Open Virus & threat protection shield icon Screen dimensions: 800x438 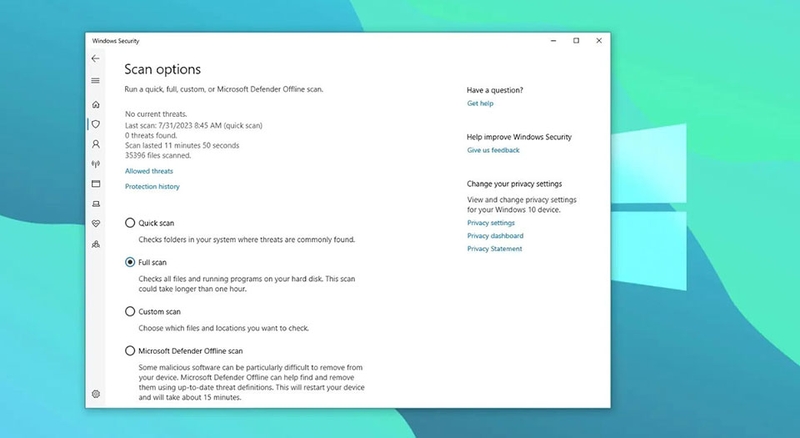pos(95,124)
